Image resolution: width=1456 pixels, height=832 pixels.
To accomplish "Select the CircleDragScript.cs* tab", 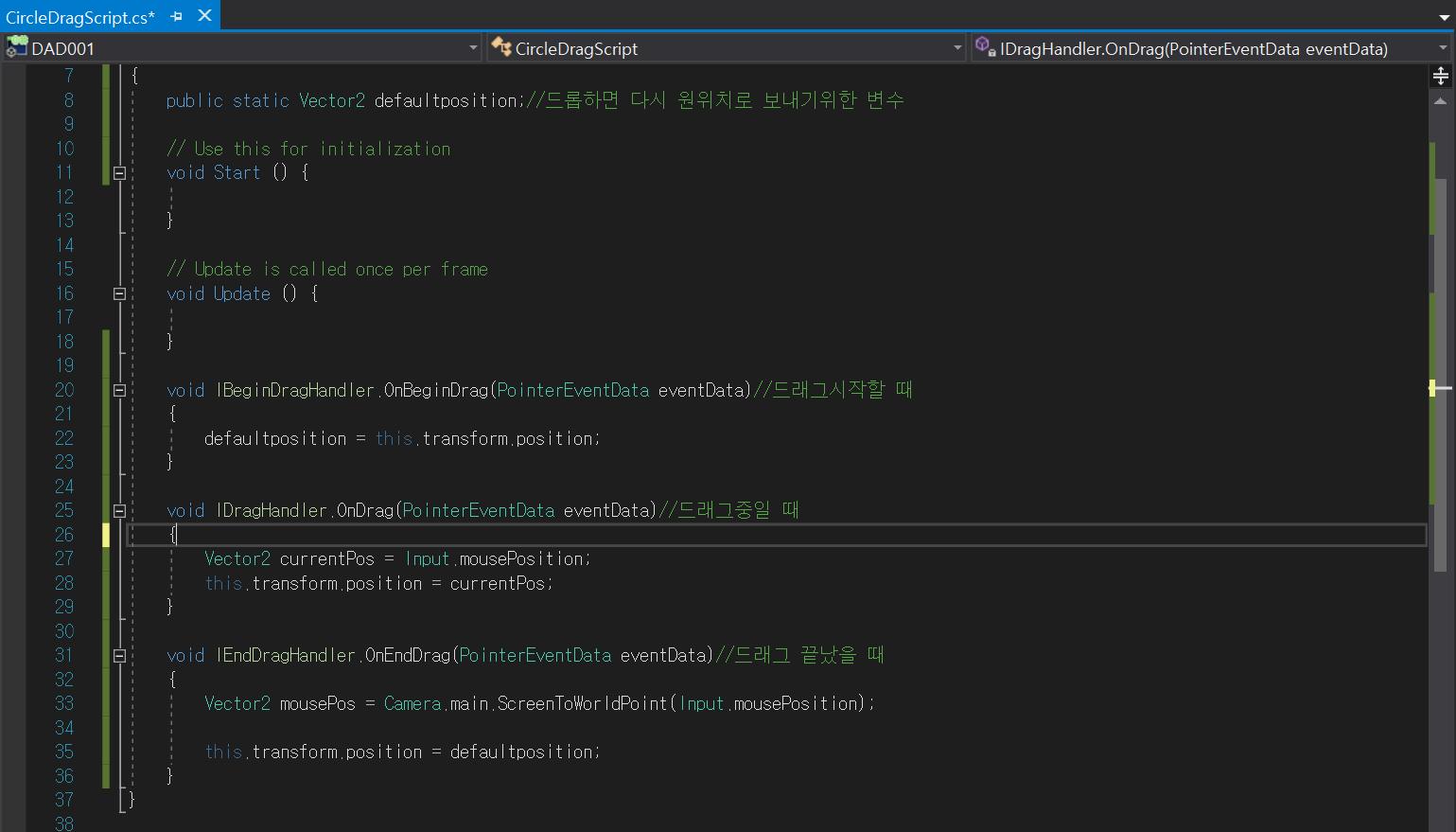I will [x=79, y=17].
